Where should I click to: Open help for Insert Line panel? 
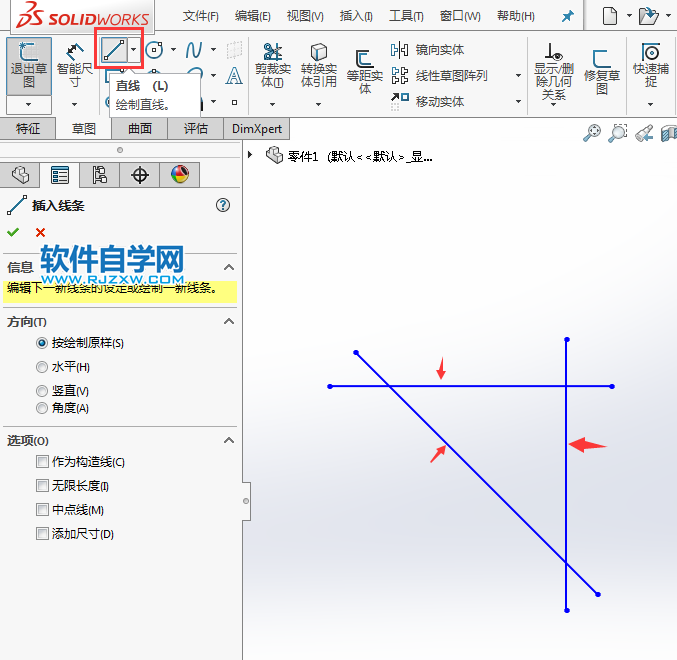click(x=223, y=205)
